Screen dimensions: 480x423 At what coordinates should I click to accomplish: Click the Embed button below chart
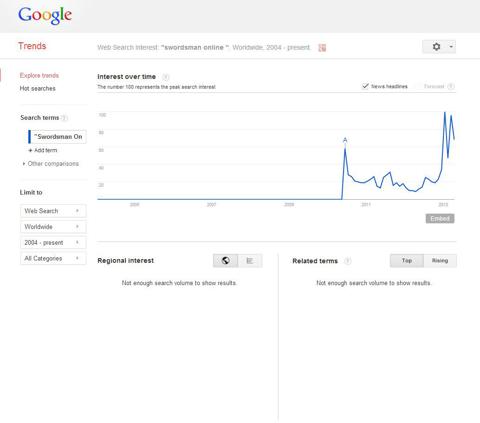click(x=440, y=219)
